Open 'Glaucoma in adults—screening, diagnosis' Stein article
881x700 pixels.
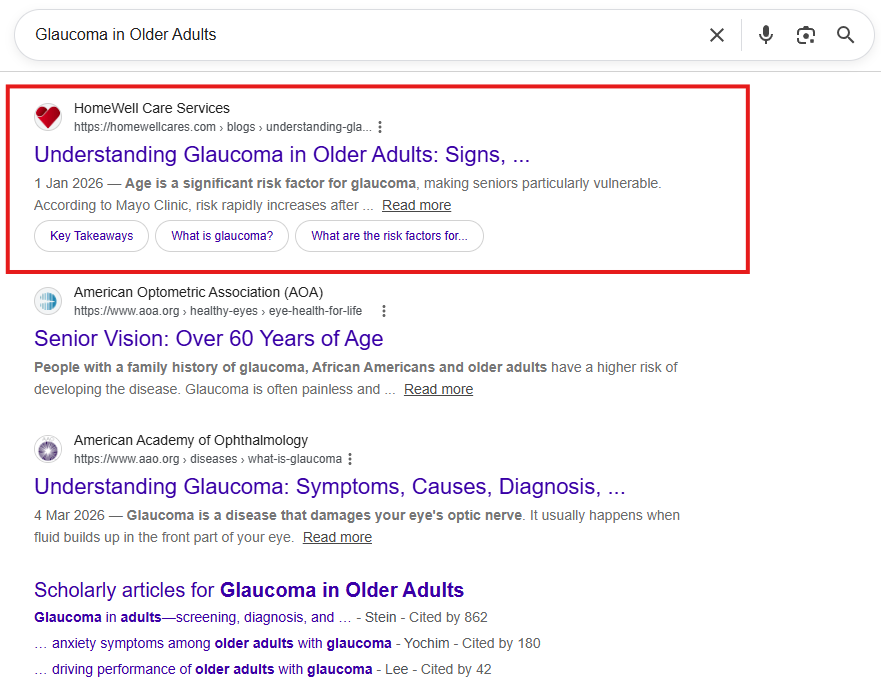click(193, 617)
